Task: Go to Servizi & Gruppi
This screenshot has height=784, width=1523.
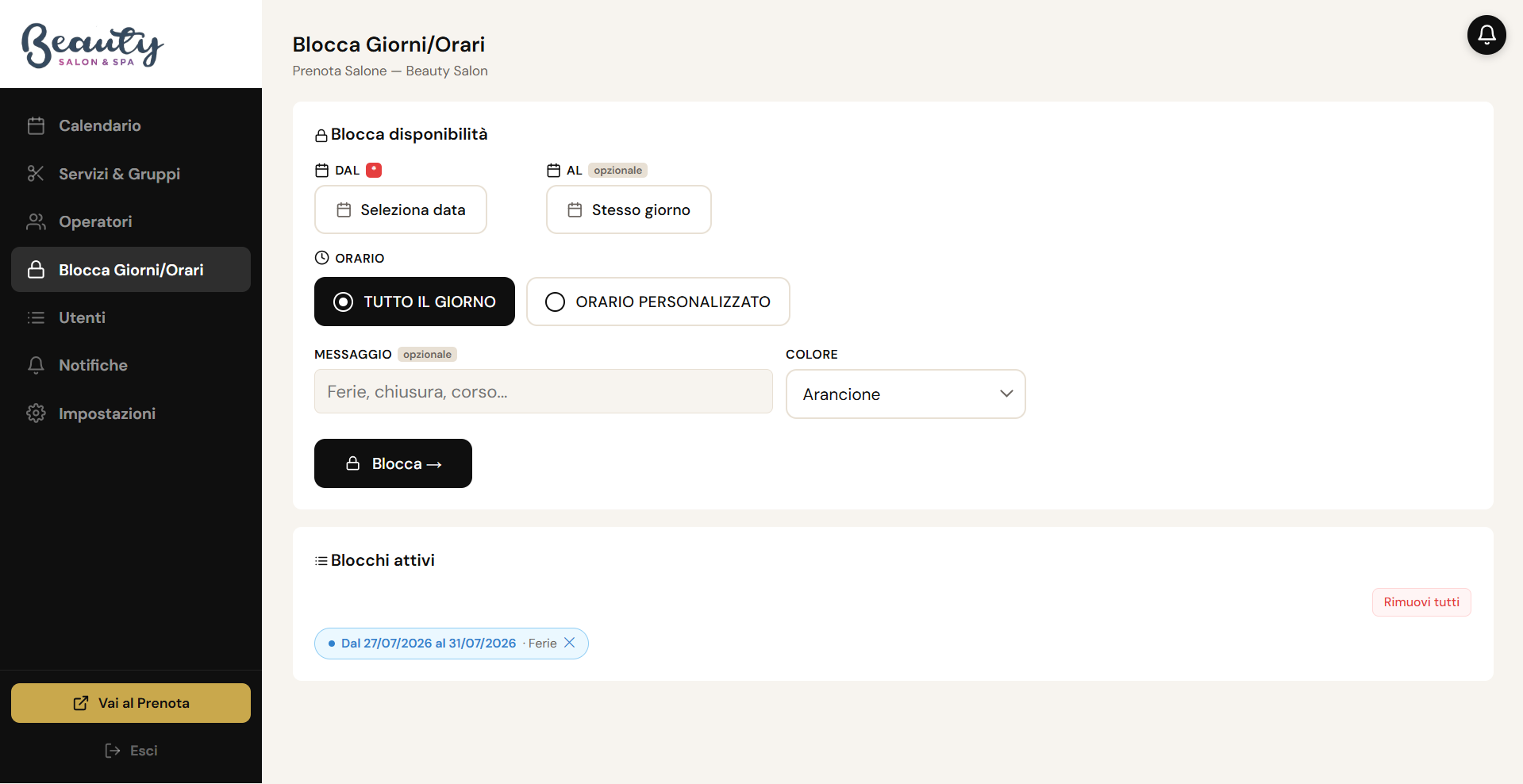Action: click(x=131, y=174)
